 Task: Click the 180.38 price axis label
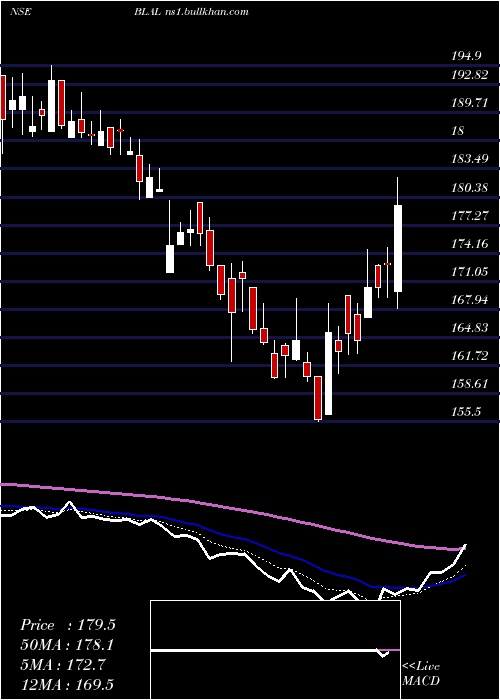470,188
